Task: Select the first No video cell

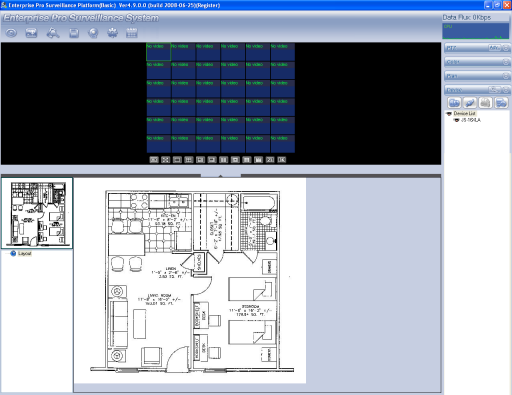Action: [159, 52]
